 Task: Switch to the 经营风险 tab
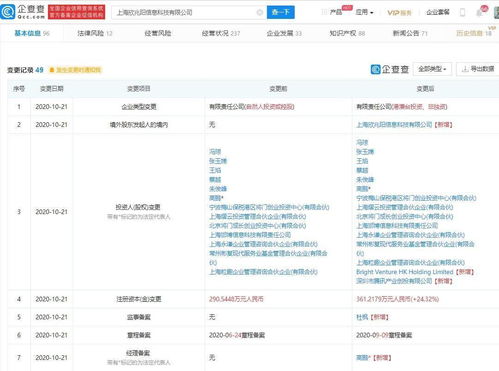(158, 33)
